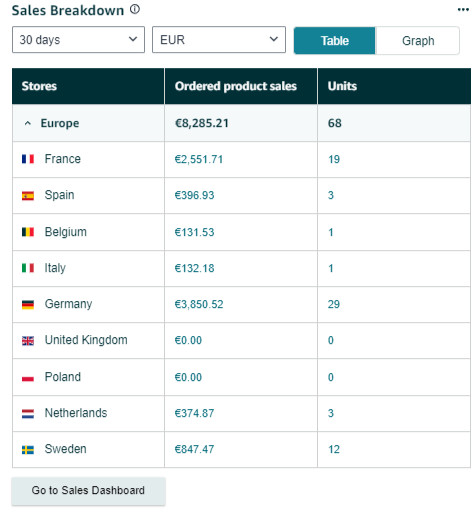Viewport: 476px width, 516px height.
Task: Open the 30 days period dropdown
Action: [x=78, y=40]
